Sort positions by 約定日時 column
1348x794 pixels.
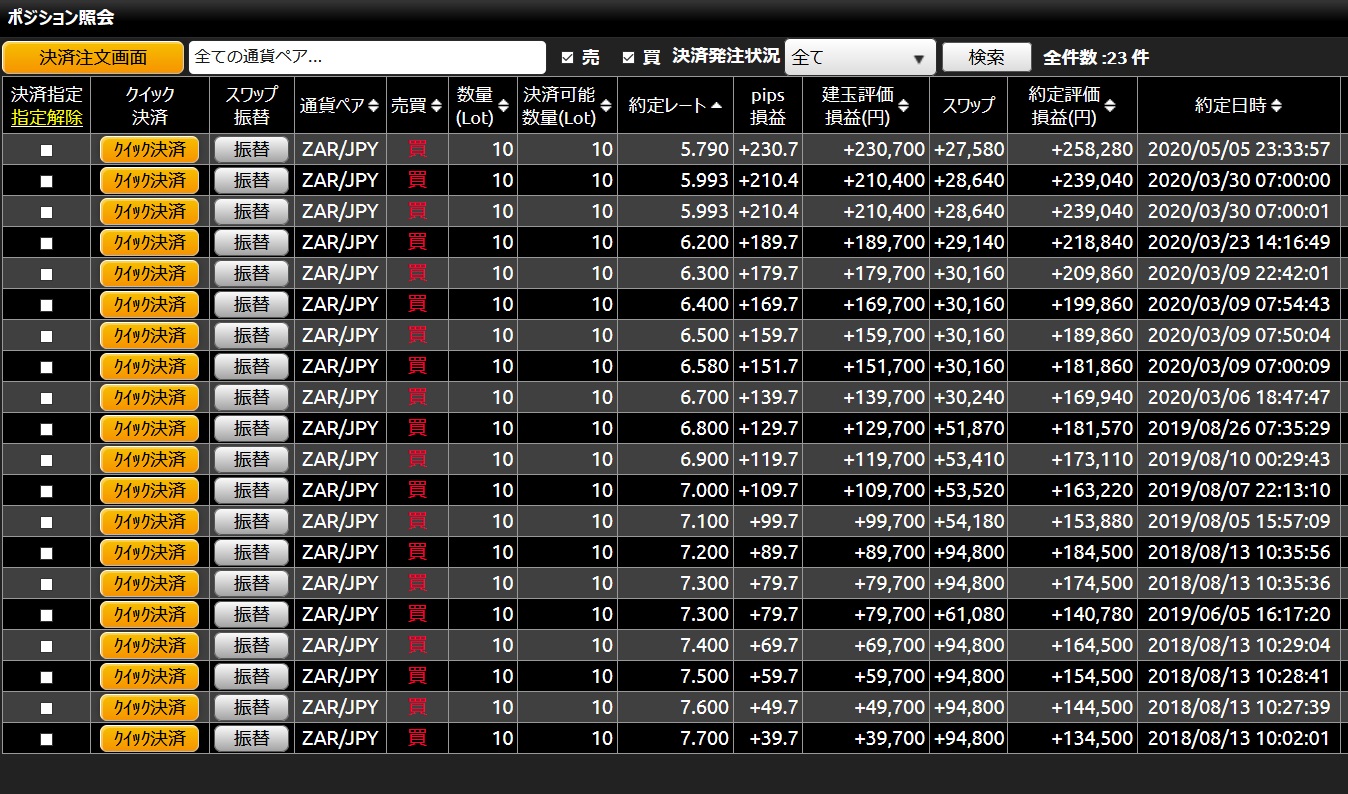tap(1276, 106)
